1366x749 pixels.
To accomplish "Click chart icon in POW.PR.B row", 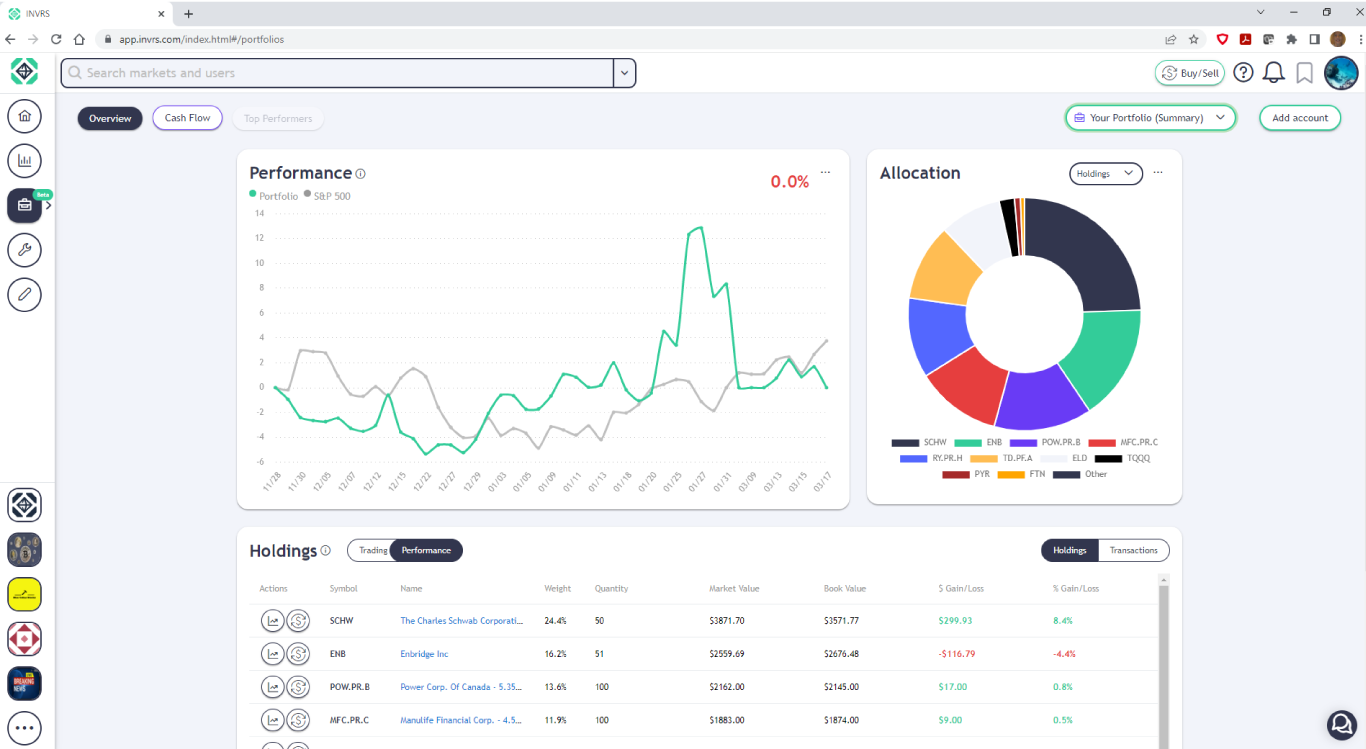I will (272, 687).
